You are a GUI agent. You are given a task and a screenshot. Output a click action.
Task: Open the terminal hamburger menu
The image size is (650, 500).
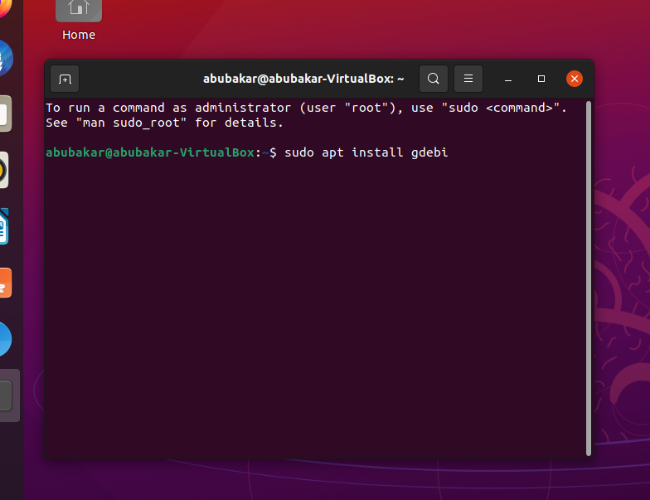click(468, 79)
